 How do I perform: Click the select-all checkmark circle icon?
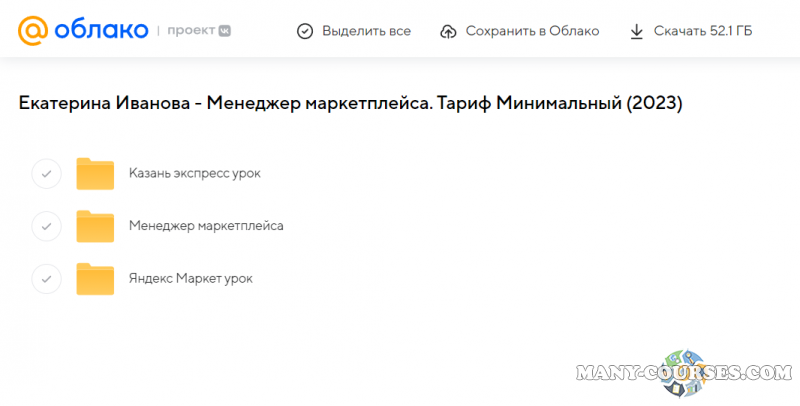click(x=305, y=31)
